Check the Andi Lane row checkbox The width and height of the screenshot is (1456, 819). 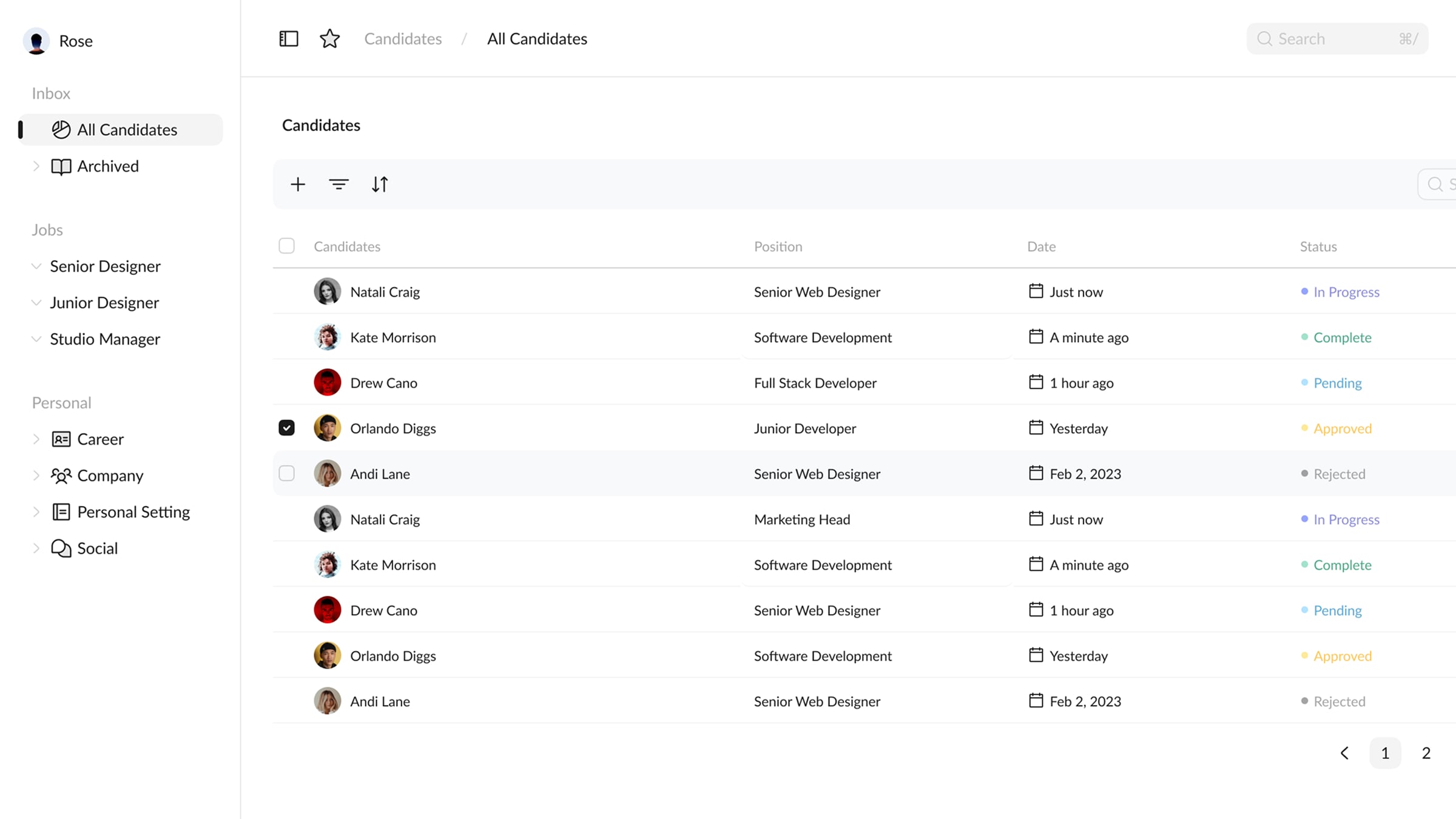point(286,474)
